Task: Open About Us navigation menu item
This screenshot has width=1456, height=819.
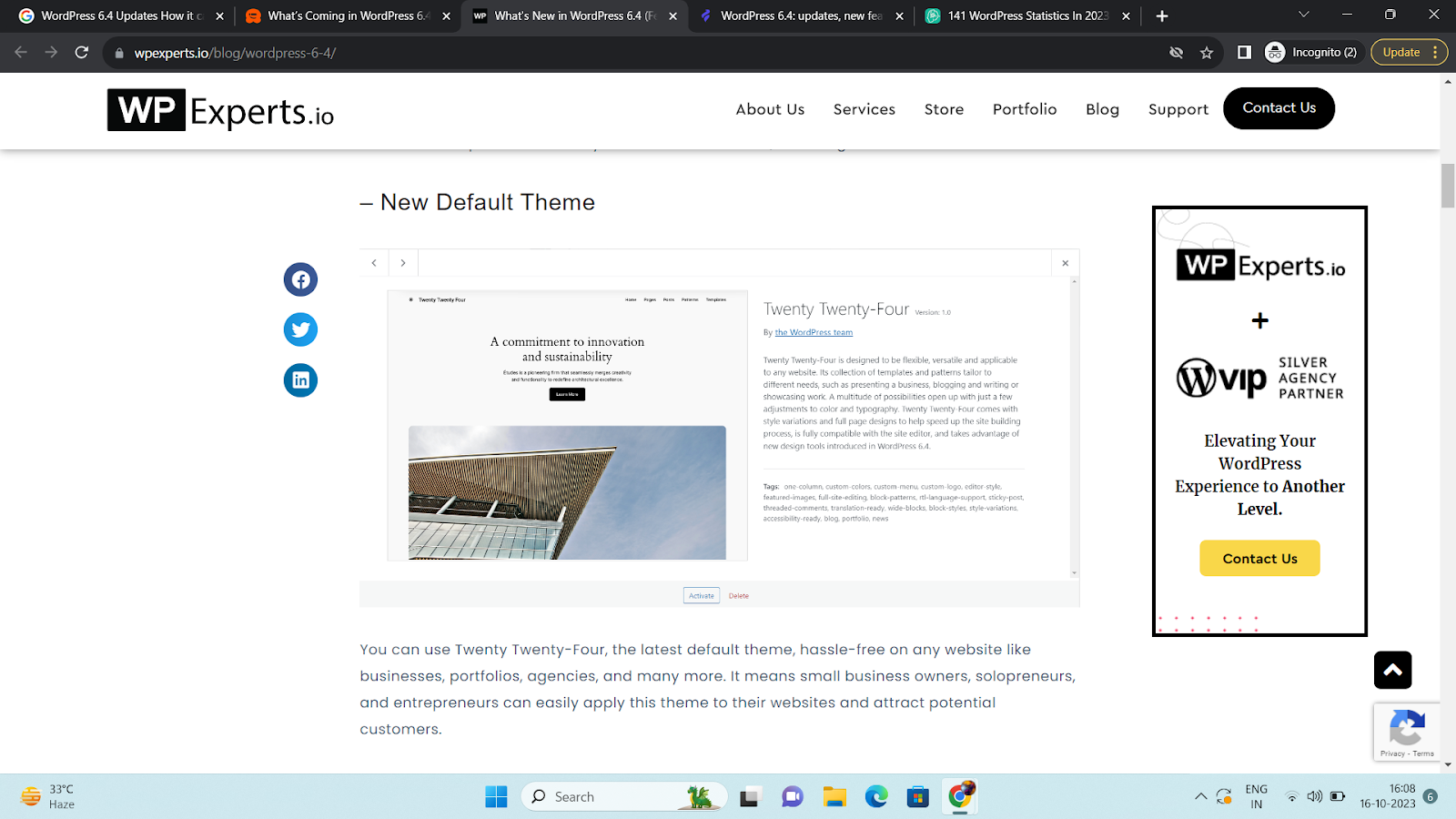Action: pos(770,109)
